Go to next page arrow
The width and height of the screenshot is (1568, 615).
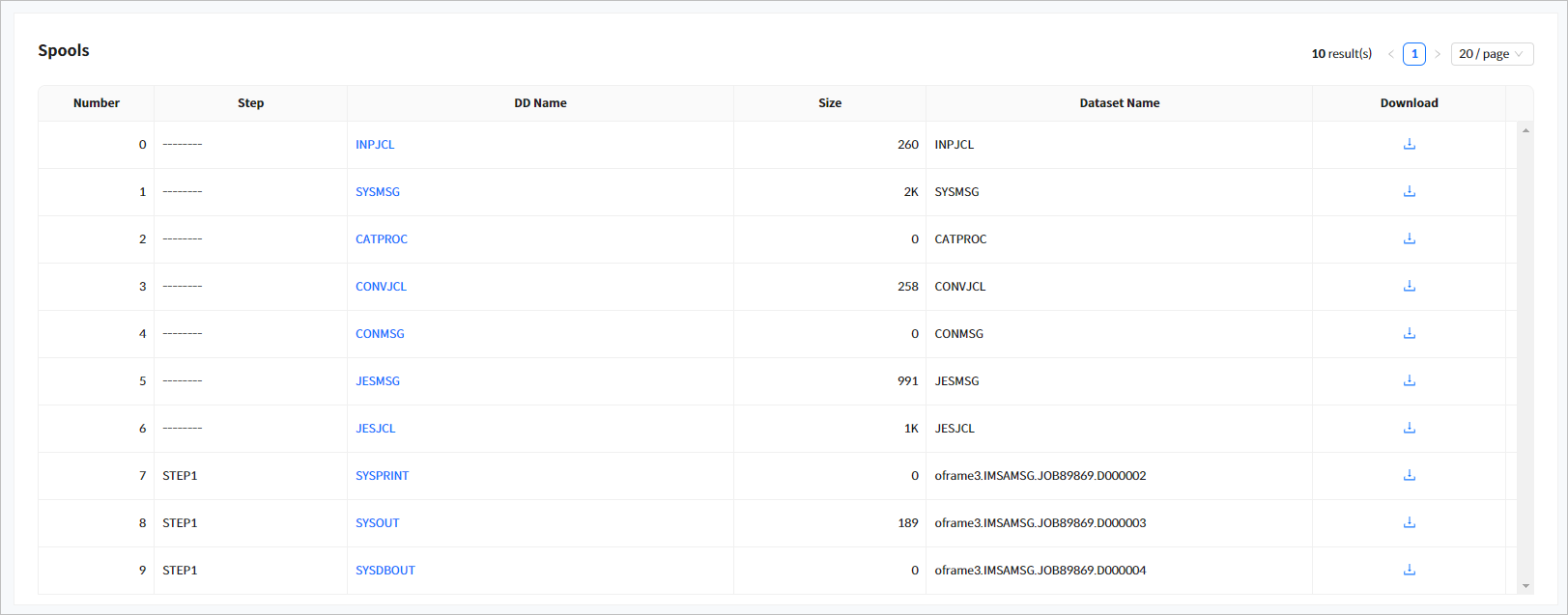pyautogui.click(x=1438, y=54)
